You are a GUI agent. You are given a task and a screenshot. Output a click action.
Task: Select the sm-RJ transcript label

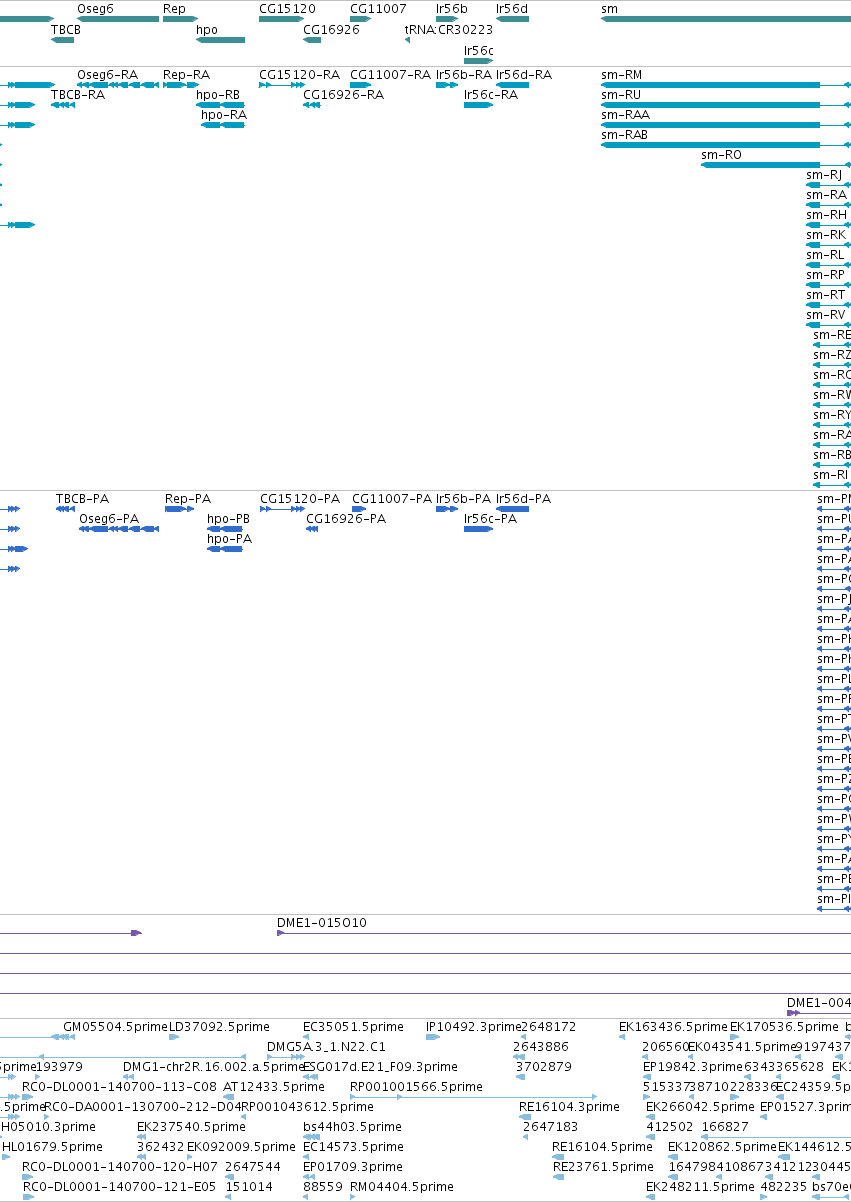tap(824, 174)
